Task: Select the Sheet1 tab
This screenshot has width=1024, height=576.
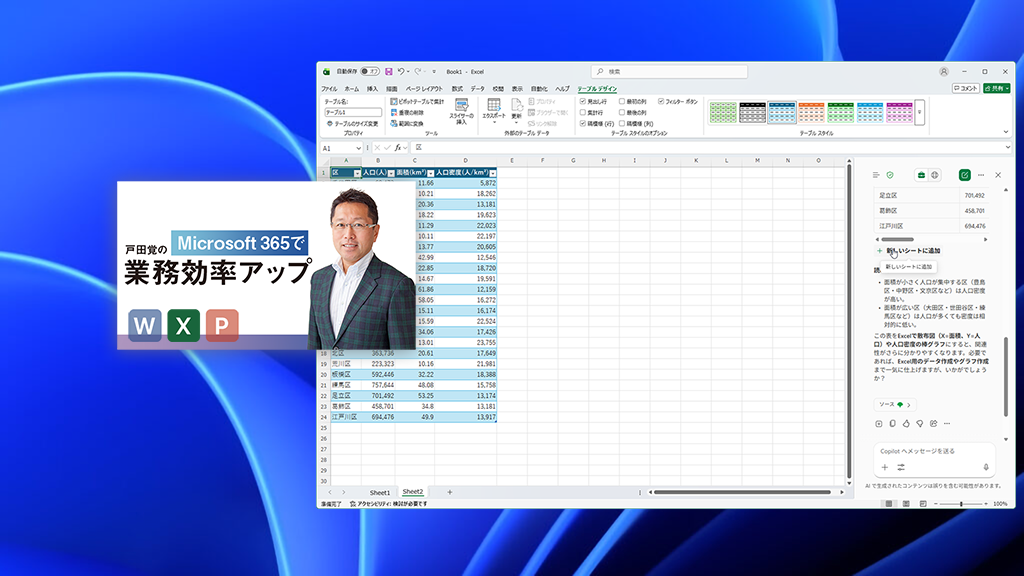Action: click(x=378, y=492)
